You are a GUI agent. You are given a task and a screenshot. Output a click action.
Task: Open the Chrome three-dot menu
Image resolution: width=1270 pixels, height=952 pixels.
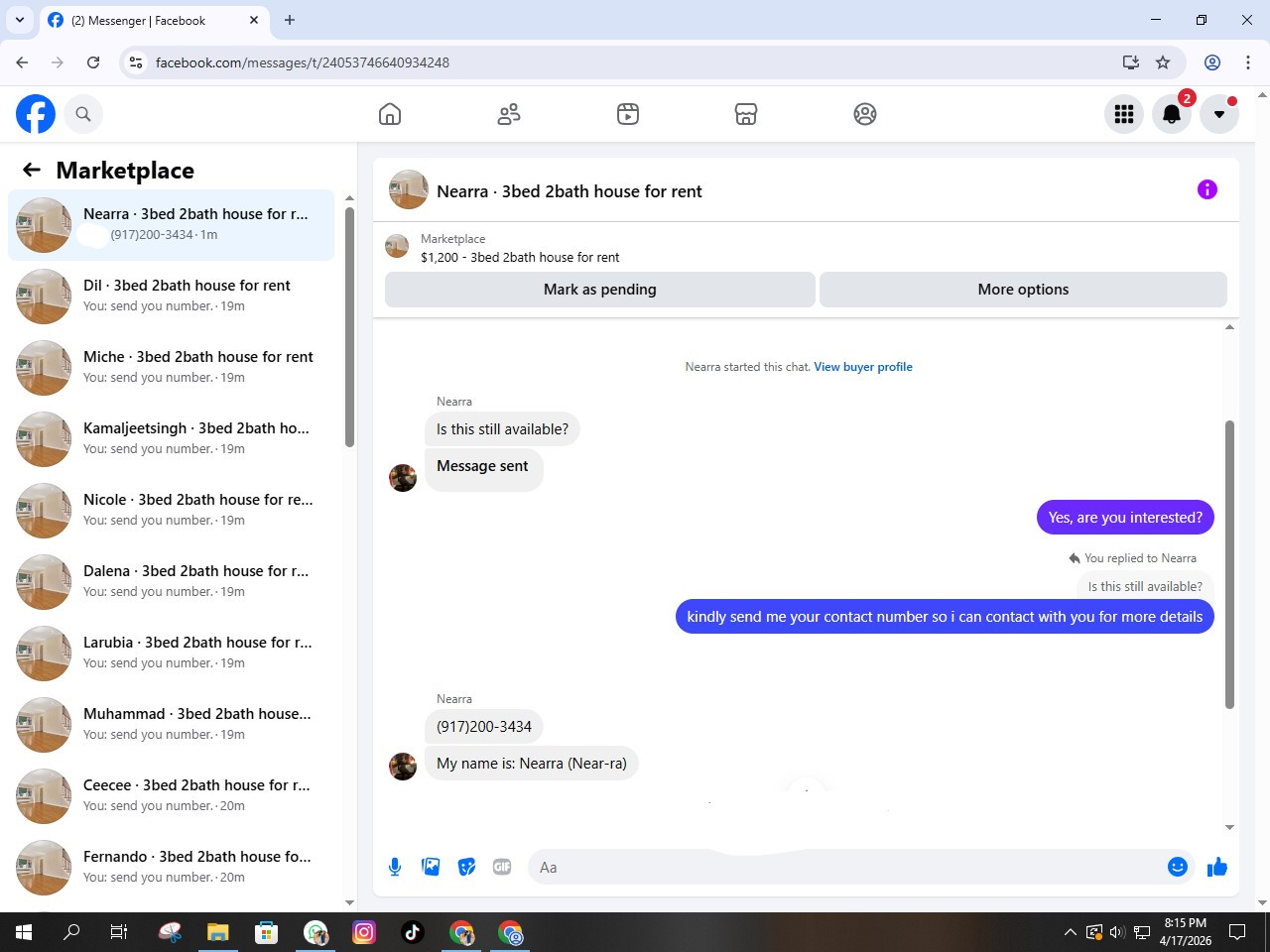1248,62
